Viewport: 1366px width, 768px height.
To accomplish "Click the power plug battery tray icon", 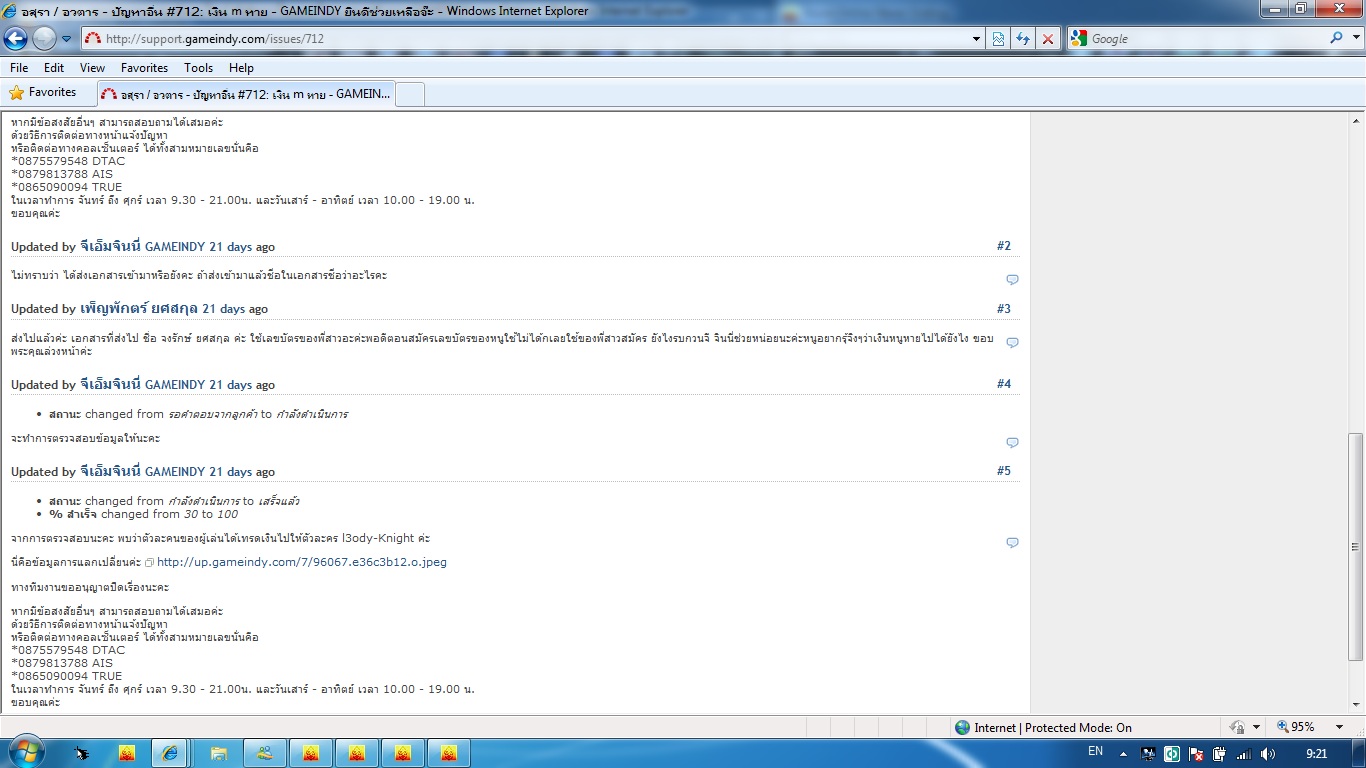I will pos(1219,753).
